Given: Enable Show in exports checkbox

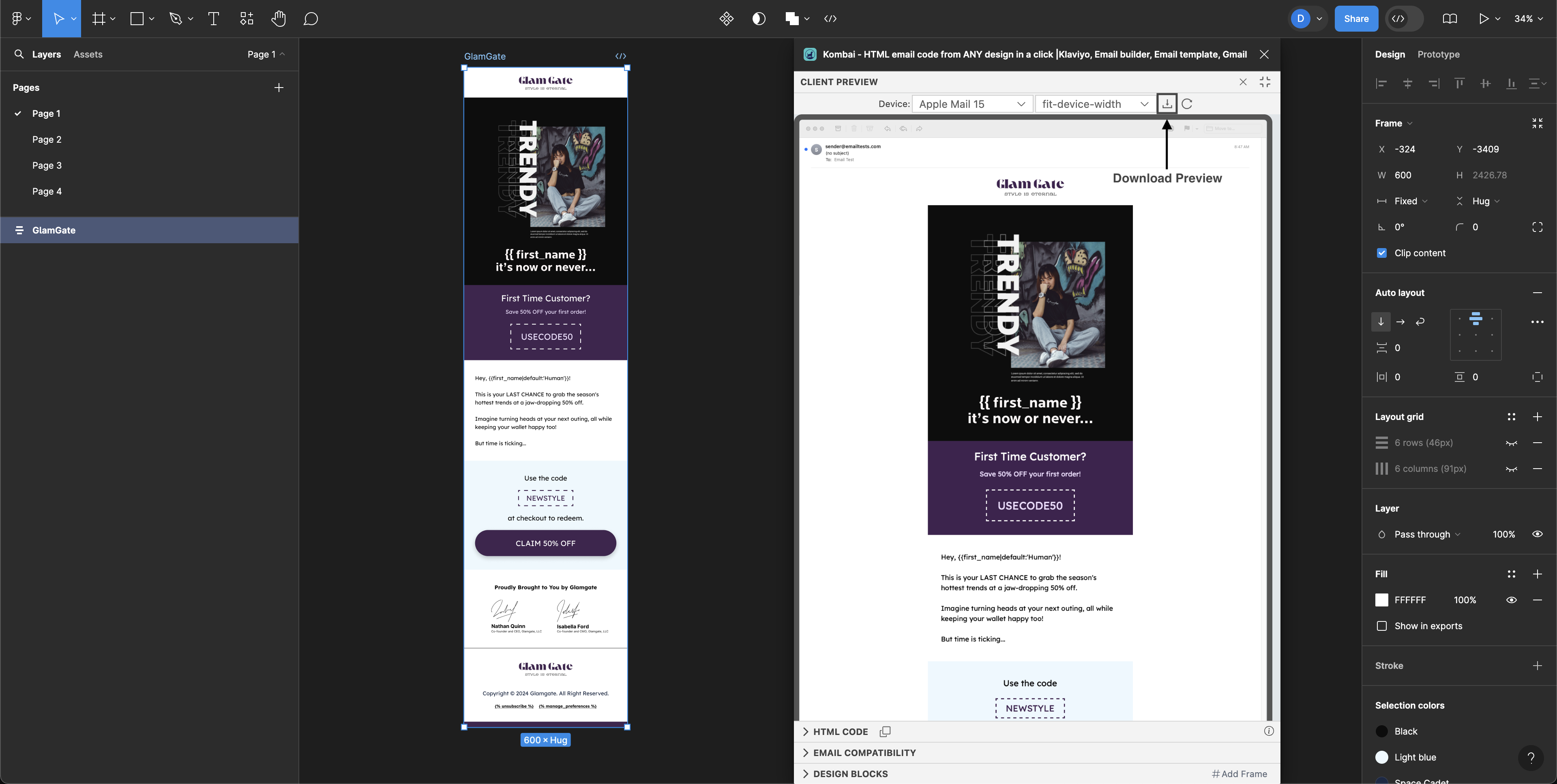Looking at the screenshot, I should click(x=1382, y=625).
